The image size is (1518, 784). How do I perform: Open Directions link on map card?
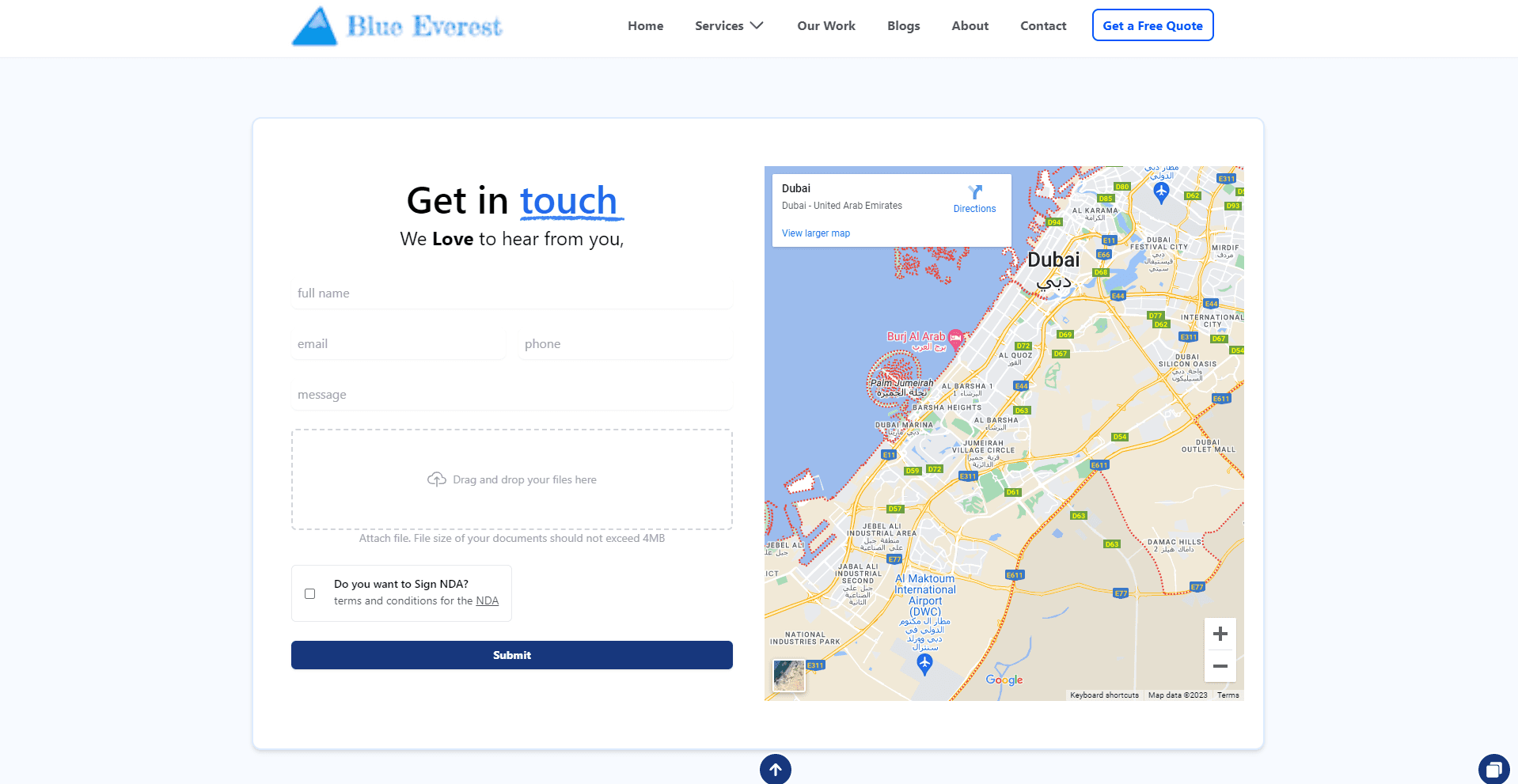974,209
